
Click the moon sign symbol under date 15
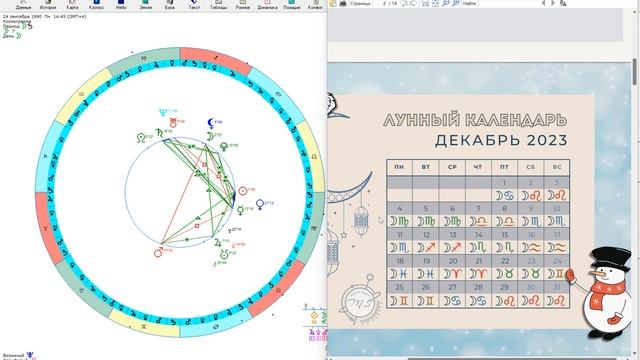click(505, 247)
